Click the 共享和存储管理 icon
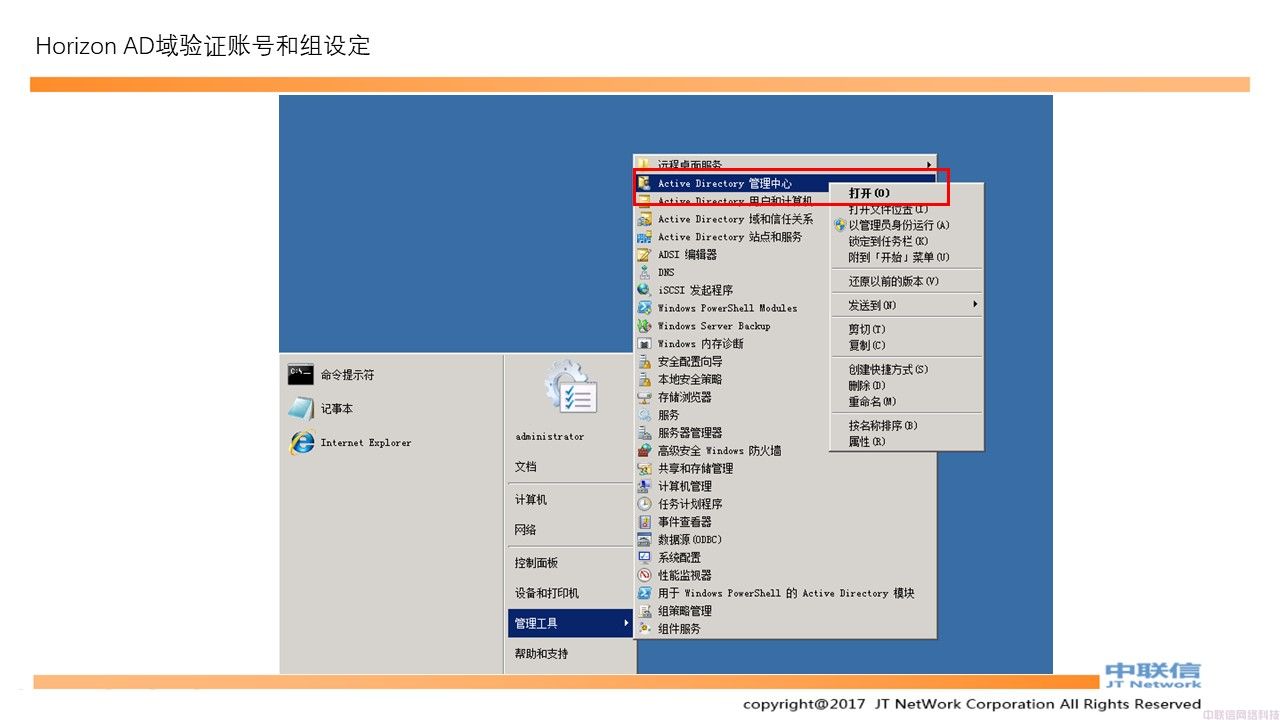 tap(645, 468)
